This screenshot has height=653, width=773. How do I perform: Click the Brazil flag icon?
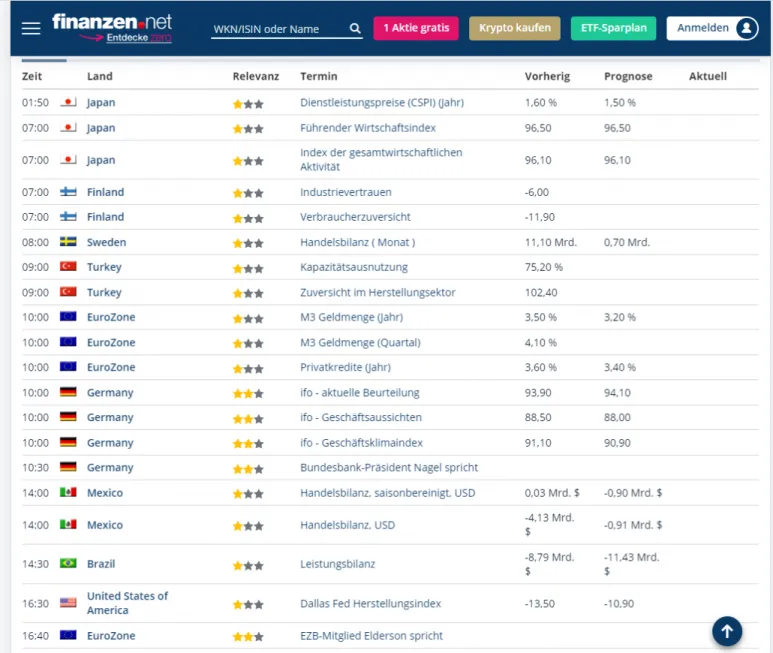pyautogui.click(x=68, y=563)
